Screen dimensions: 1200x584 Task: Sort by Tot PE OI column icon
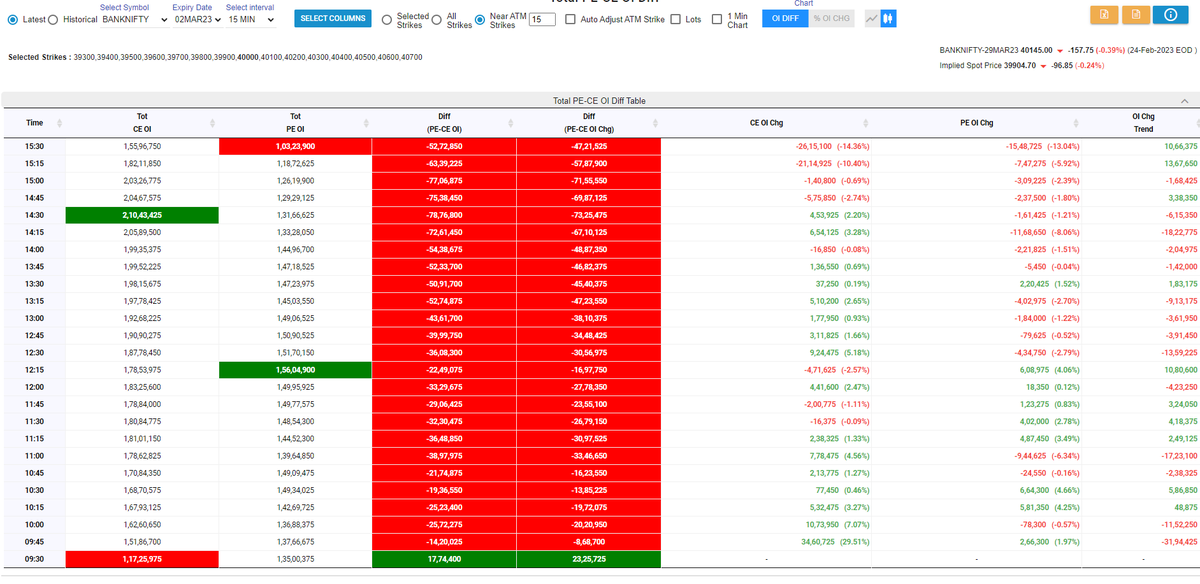pos(364,123)
